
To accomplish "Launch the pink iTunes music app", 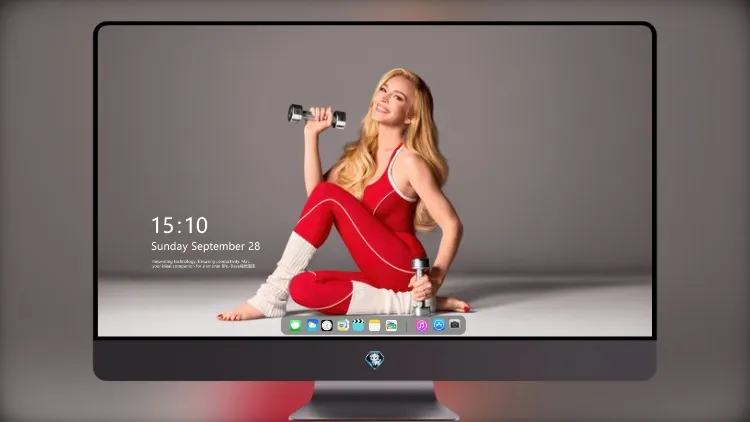I will coord(421,325).
